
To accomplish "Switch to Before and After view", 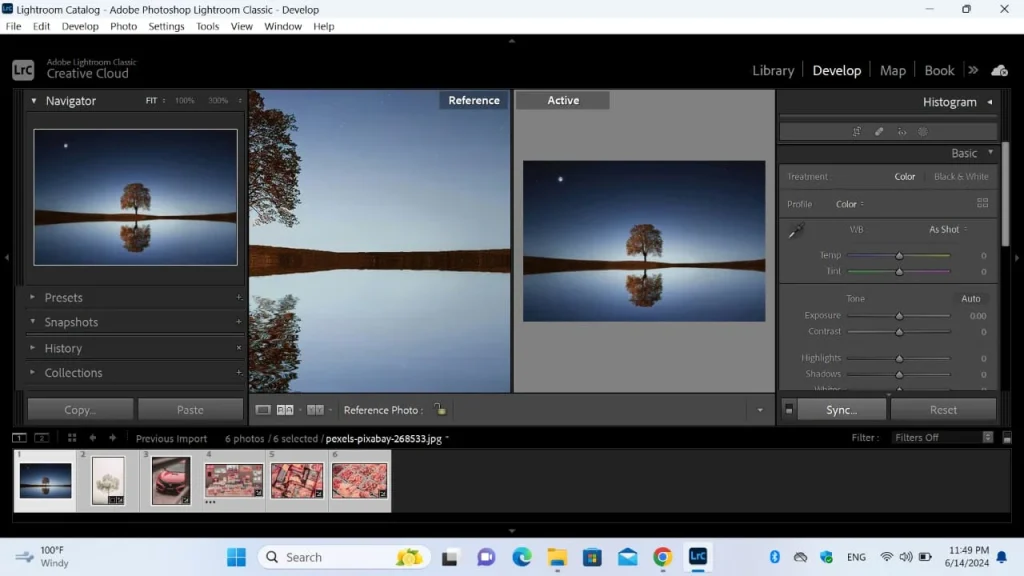I will pos(315,410).
